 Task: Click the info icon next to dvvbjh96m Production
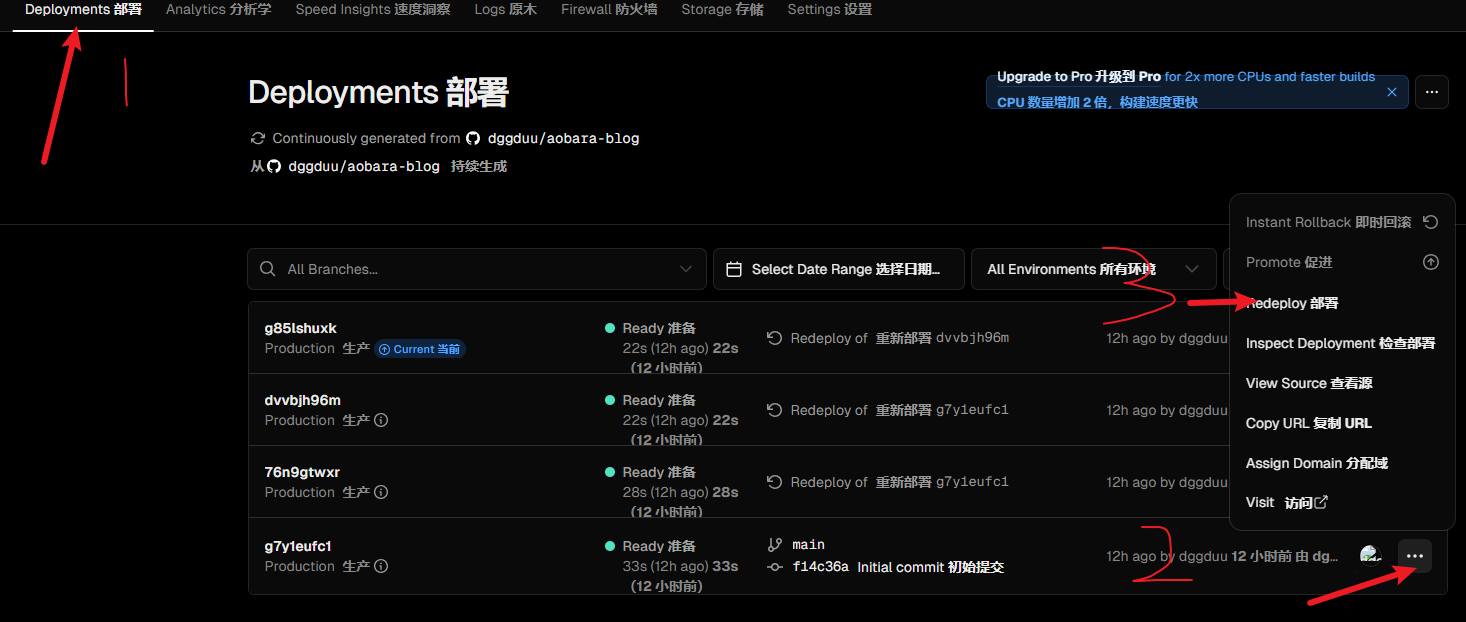(x=381, y=421)
